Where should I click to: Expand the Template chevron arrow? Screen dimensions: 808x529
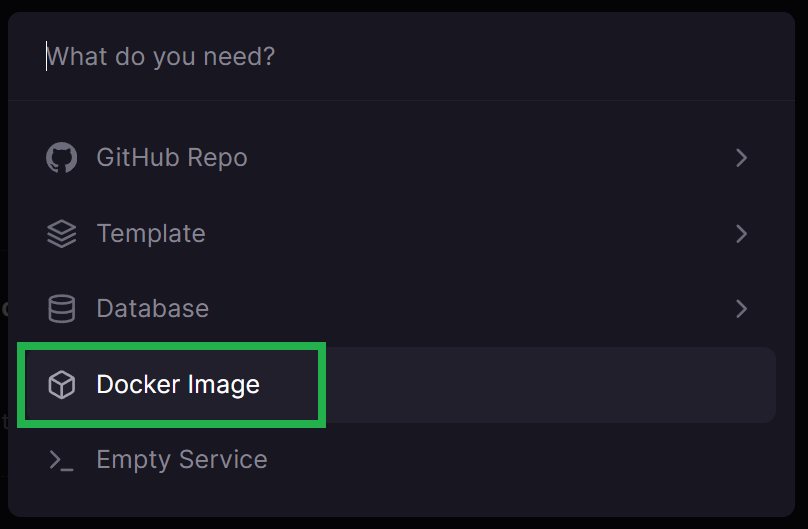pyautogui.click(x=741, y=233)
